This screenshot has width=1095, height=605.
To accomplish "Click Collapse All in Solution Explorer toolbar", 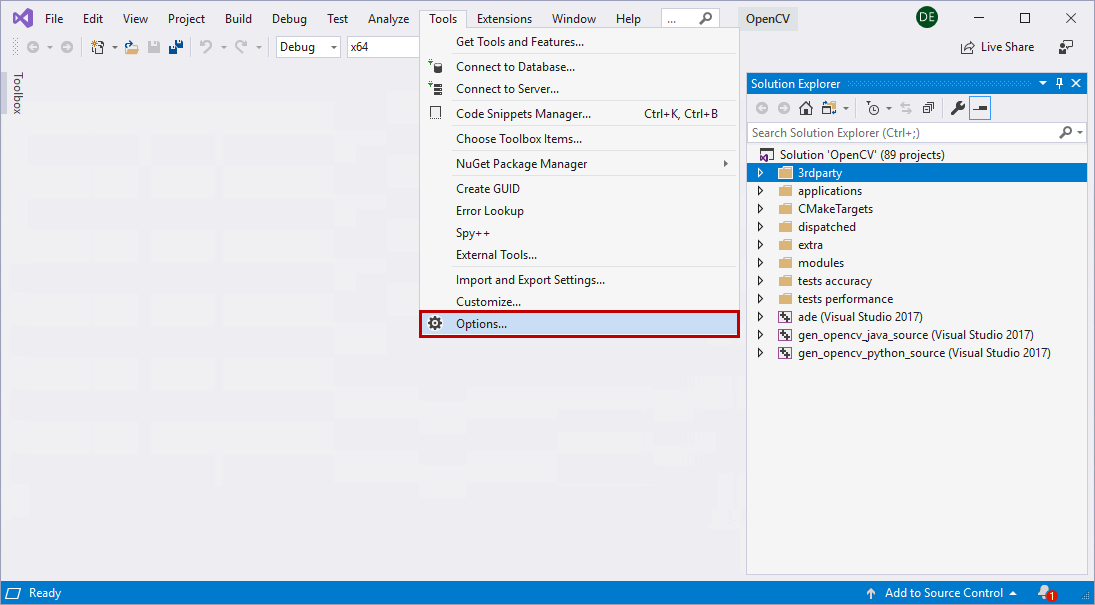I will pyautogui.click(x=928, y=108).
